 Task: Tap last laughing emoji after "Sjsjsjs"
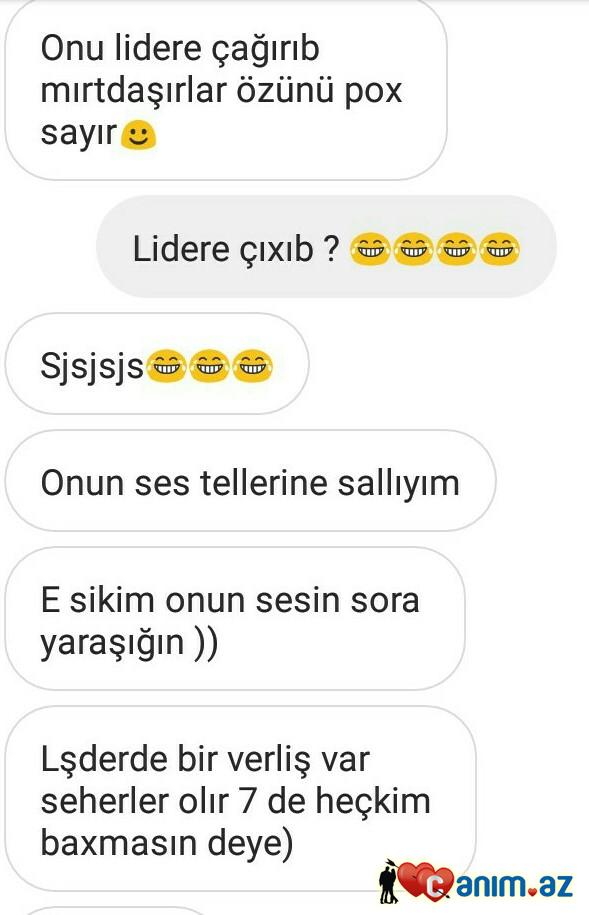click(x=253, y=366)
